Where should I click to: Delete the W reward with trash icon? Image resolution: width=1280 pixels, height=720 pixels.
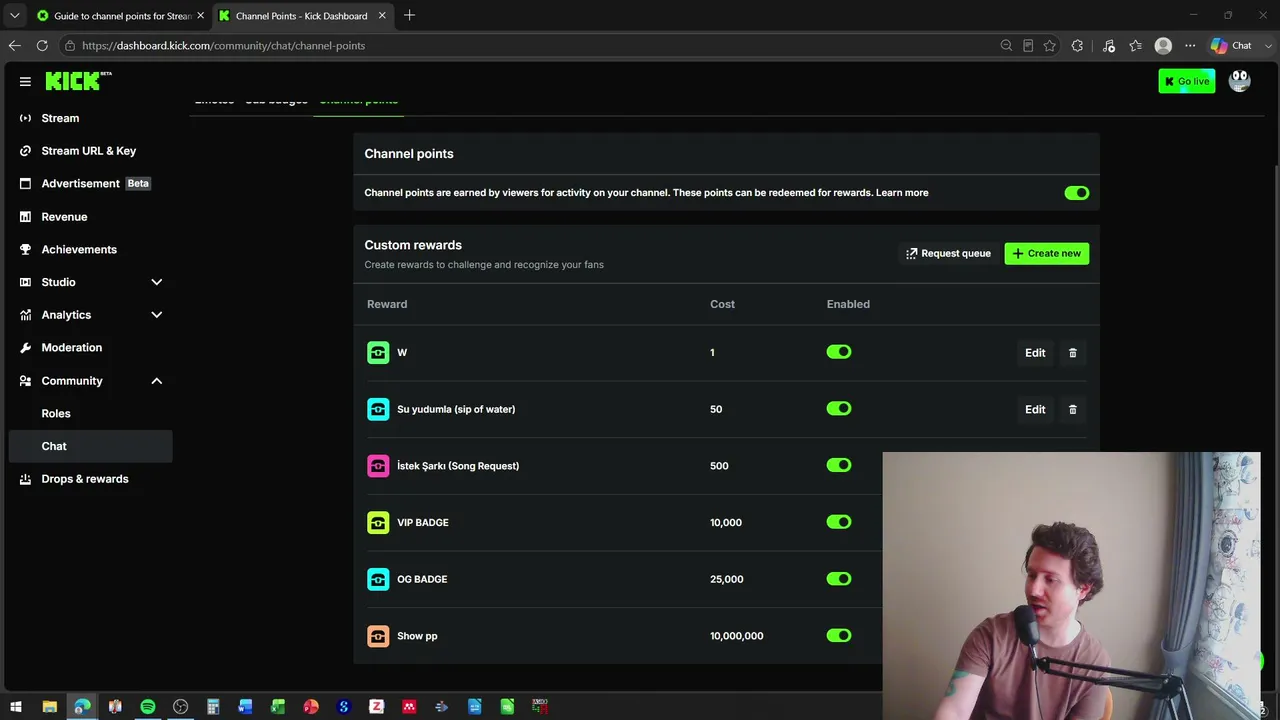point(1073,353)
